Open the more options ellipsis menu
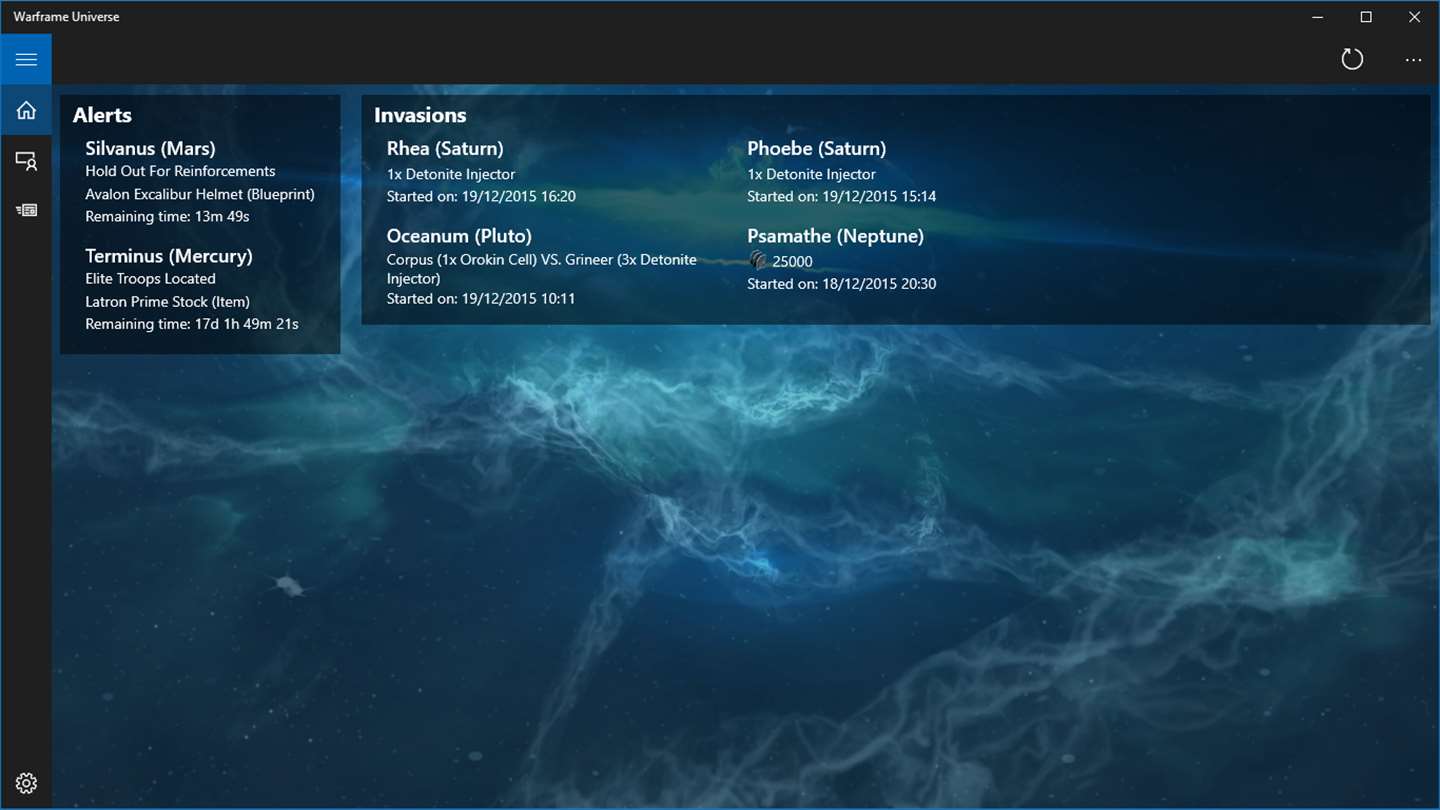Viewport: 1440px width, 810px height. tap(1413, 60)
